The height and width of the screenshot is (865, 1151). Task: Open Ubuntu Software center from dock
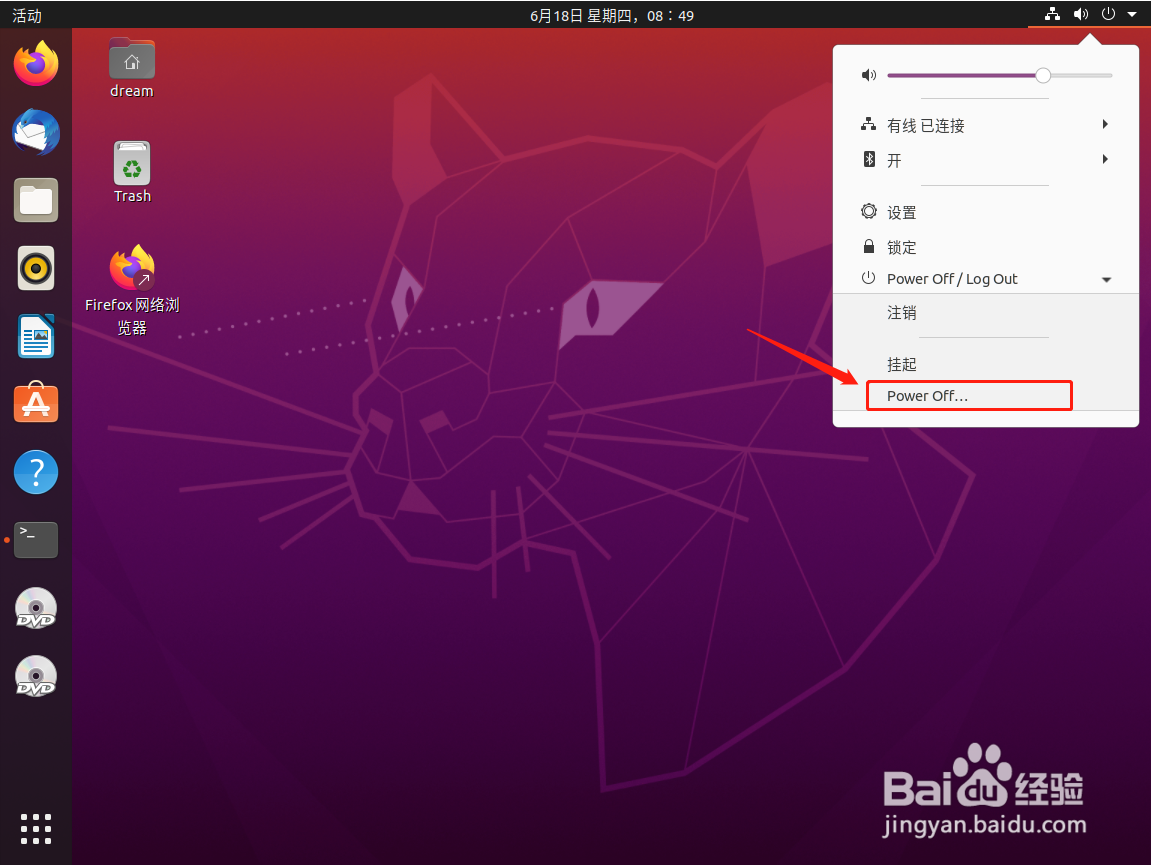pos(36,402)
